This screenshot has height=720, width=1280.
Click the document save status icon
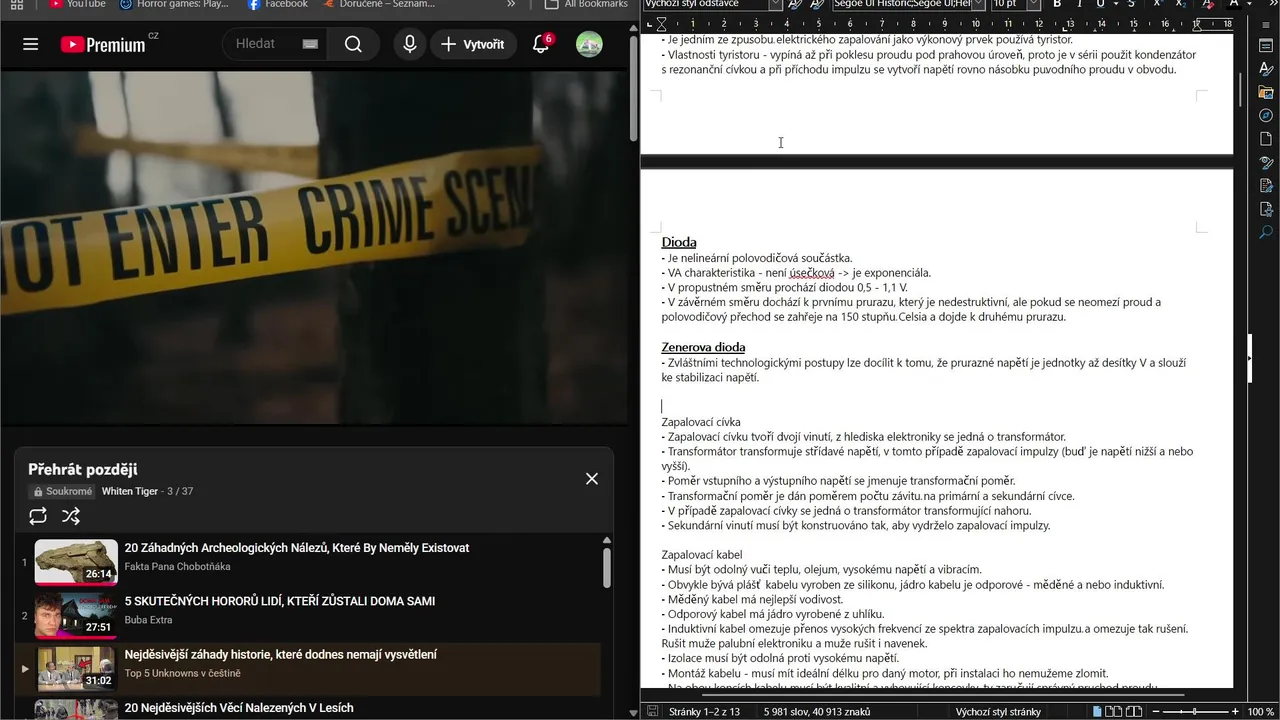(x=652, y=712)
